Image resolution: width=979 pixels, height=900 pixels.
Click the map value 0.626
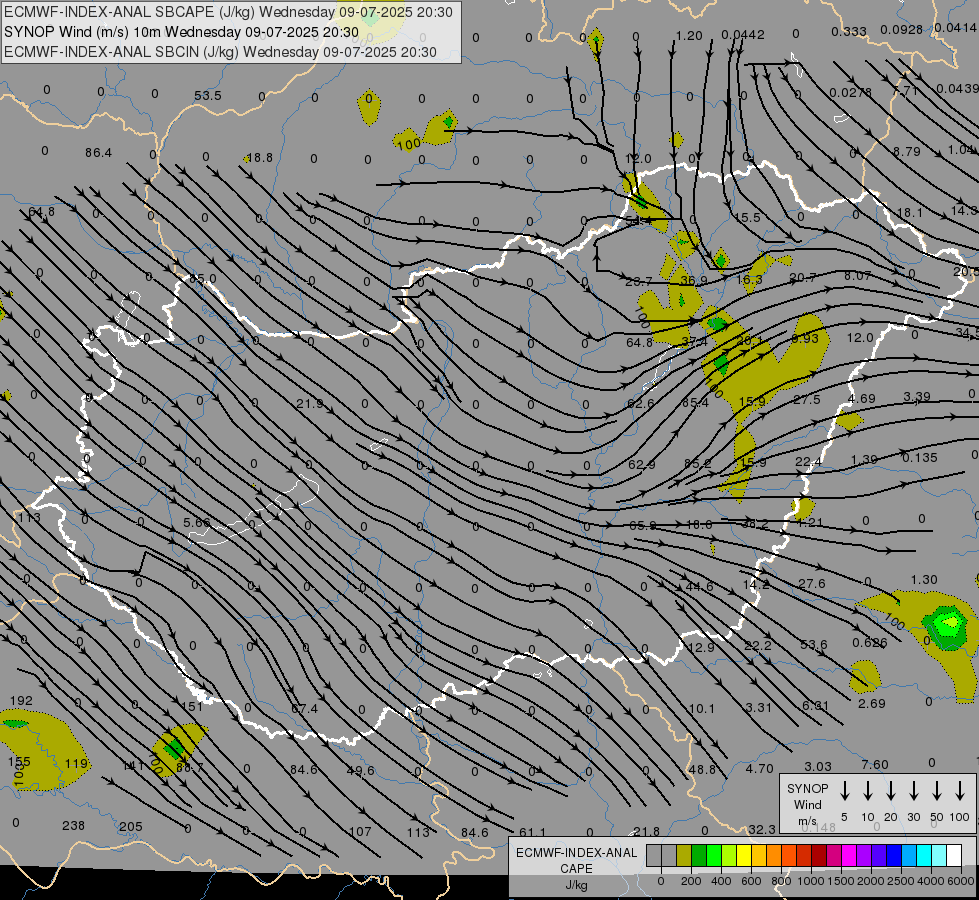coord(870,643)
